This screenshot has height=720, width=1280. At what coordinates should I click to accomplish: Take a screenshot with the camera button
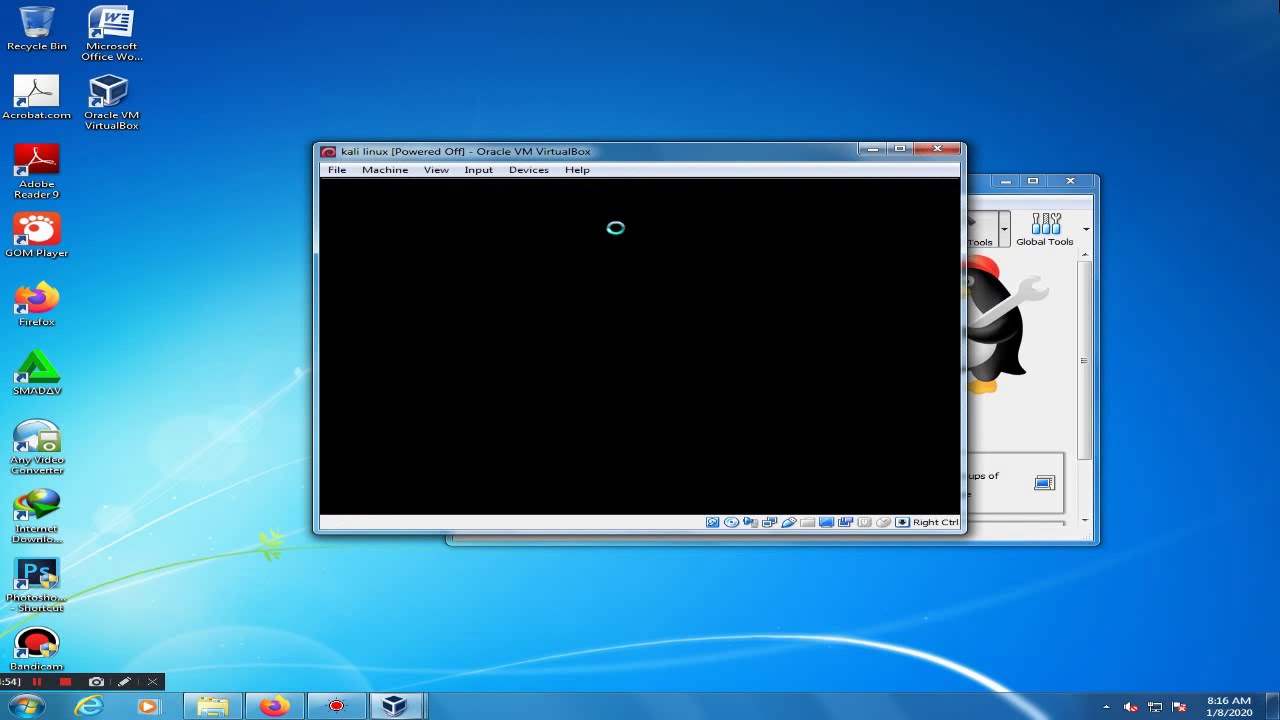tap(96, 682)
